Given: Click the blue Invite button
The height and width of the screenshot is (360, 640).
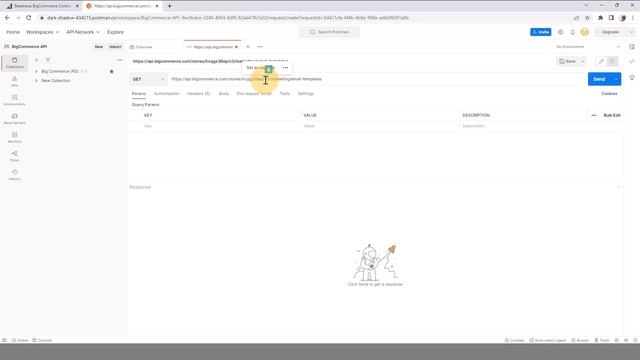Looking at the screenshot, I should (x=540, y=32).
